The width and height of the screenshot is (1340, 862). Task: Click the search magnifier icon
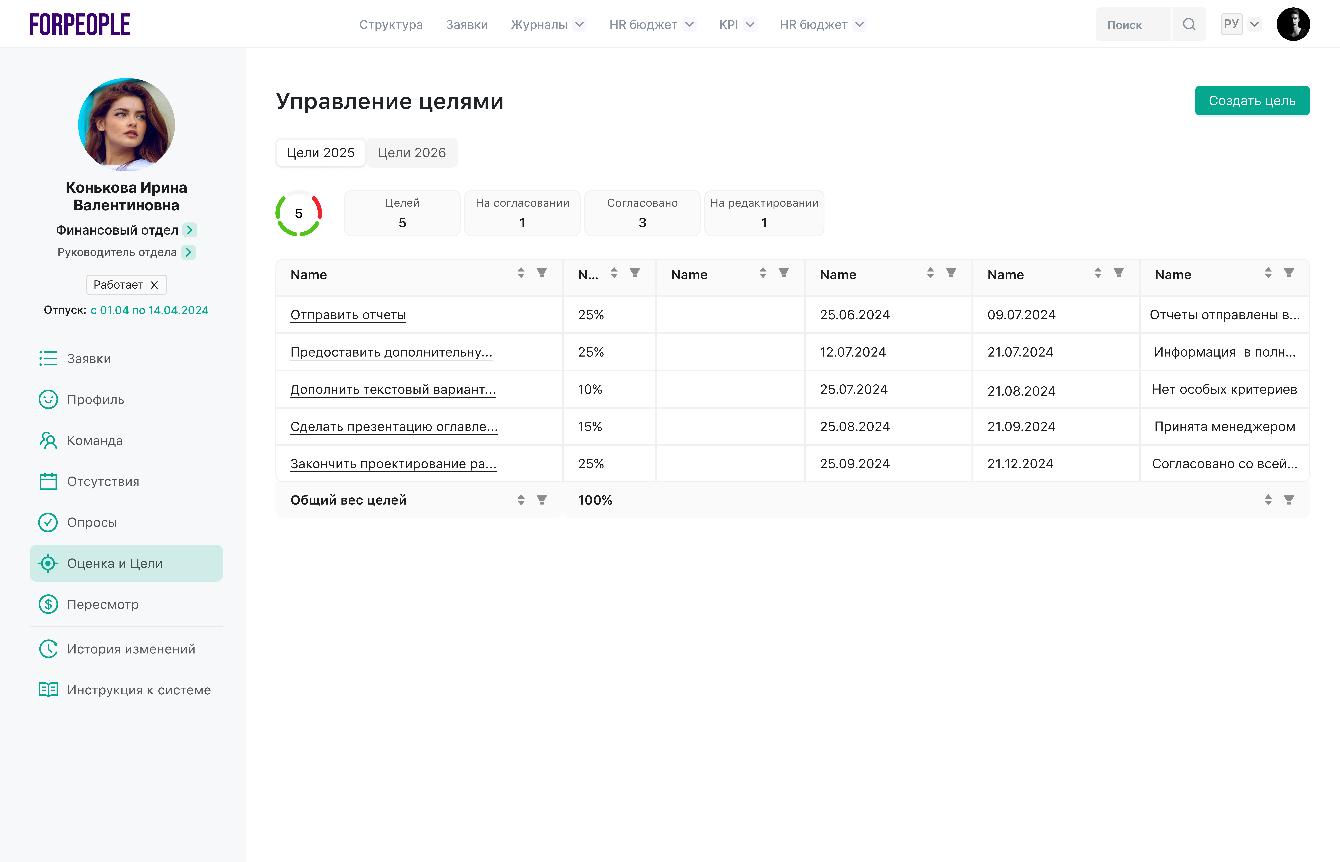point(1188,25)
